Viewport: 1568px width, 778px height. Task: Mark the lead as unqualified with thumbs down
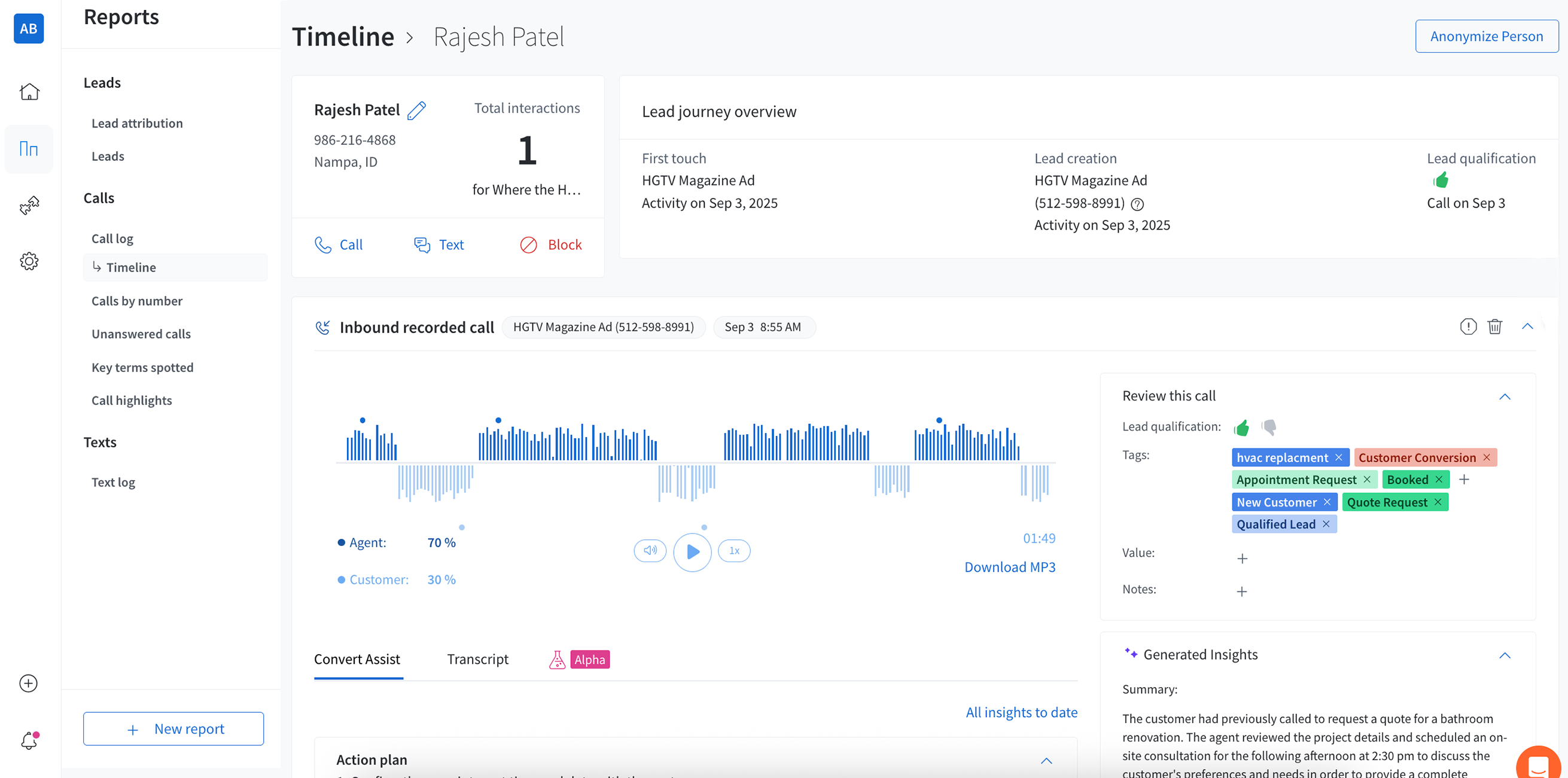[x=1268, y=427]
